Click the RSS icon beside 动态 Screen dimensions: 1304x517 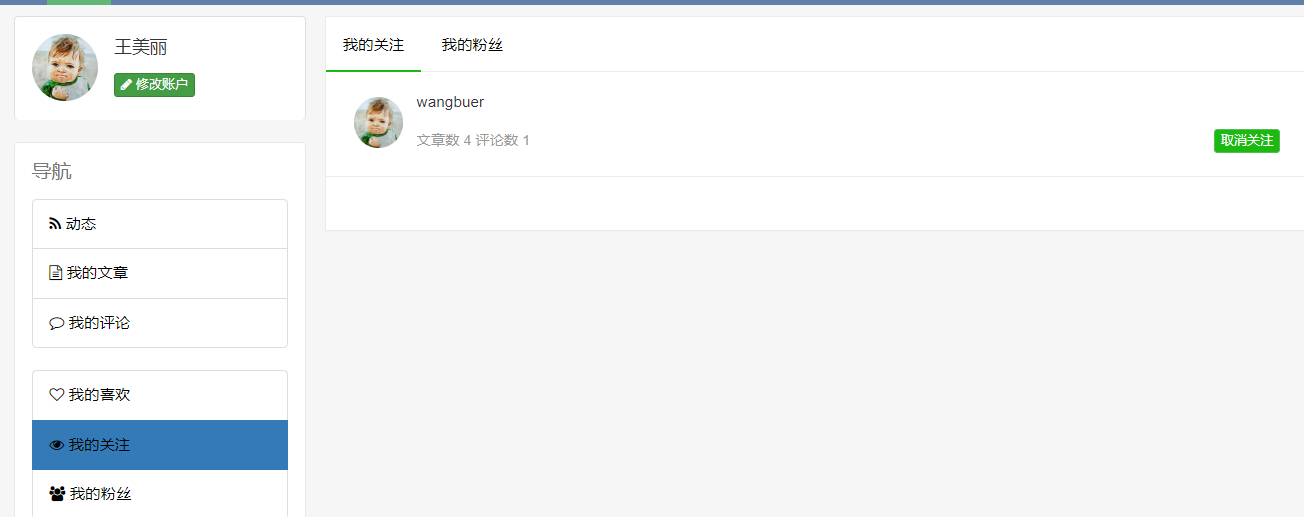(55, 224)
